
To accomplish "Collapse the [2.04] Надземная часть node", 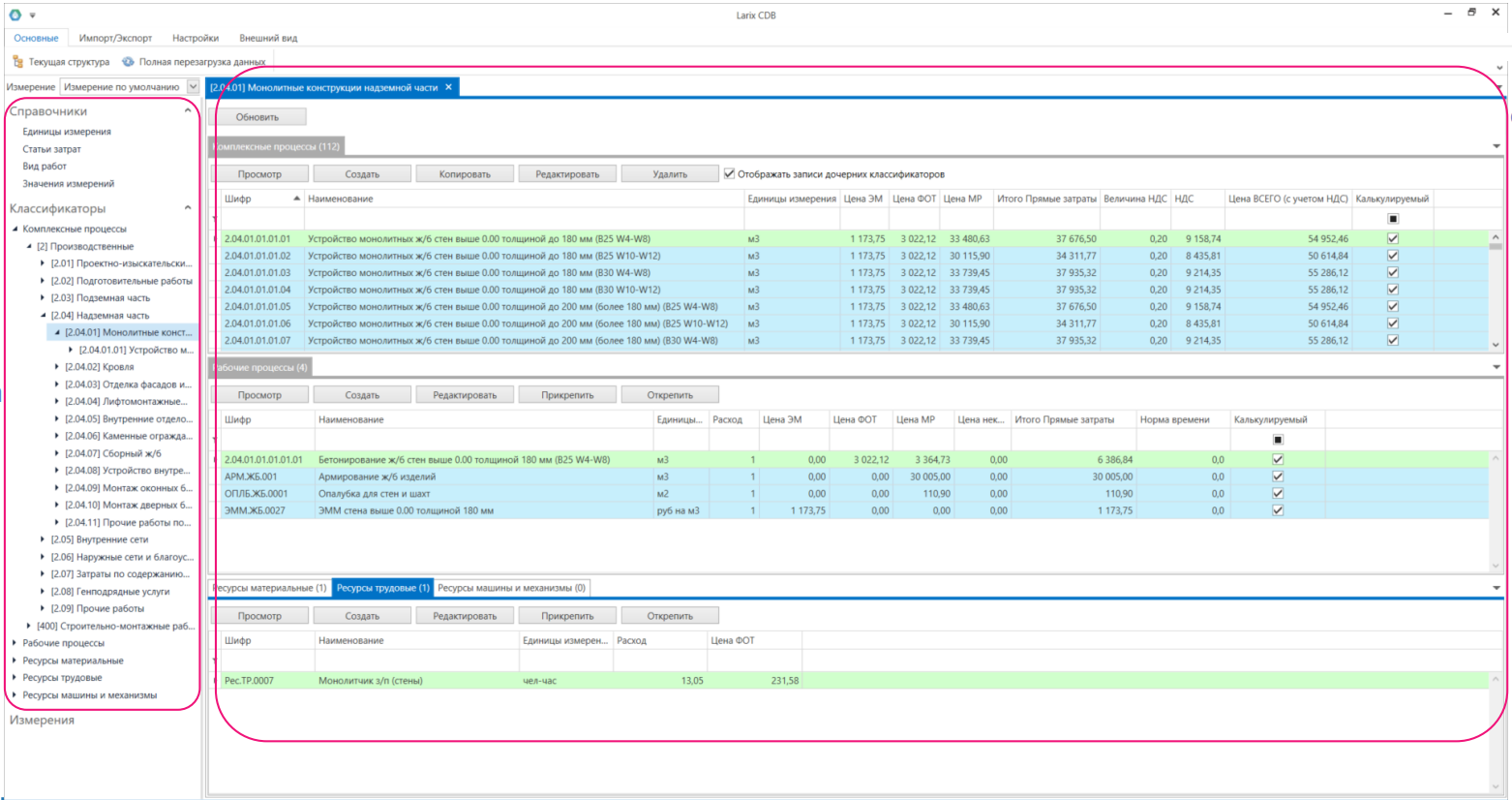I will (43, 316).
